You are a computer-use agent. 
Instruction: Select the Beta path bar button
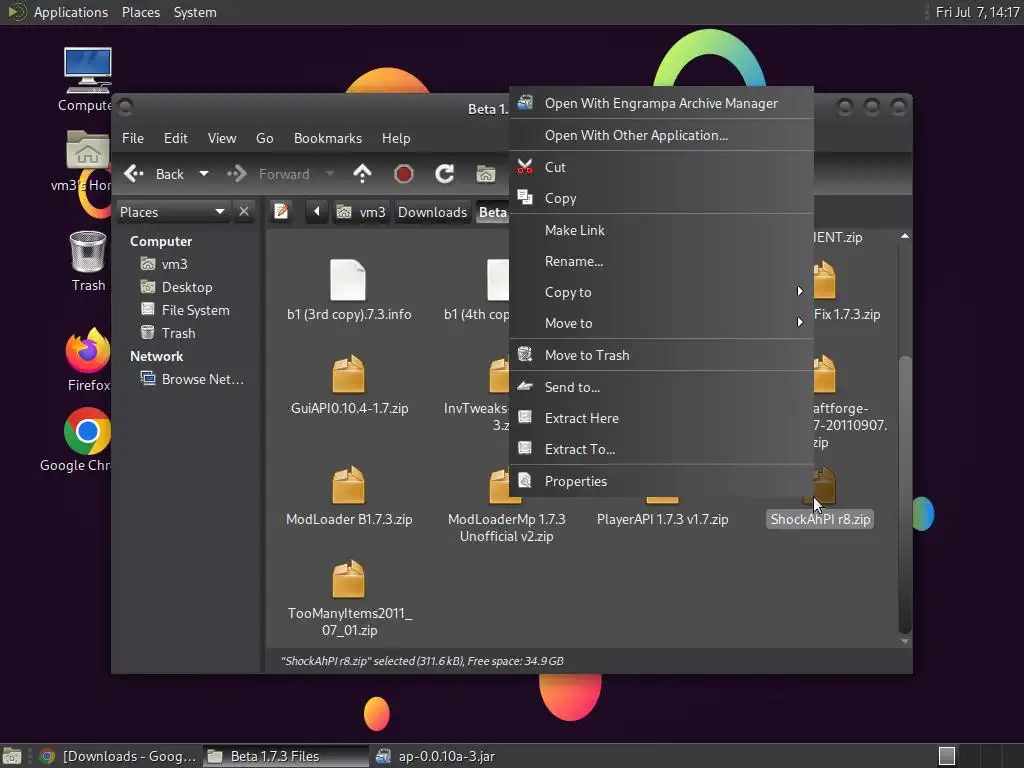point(492,212)
